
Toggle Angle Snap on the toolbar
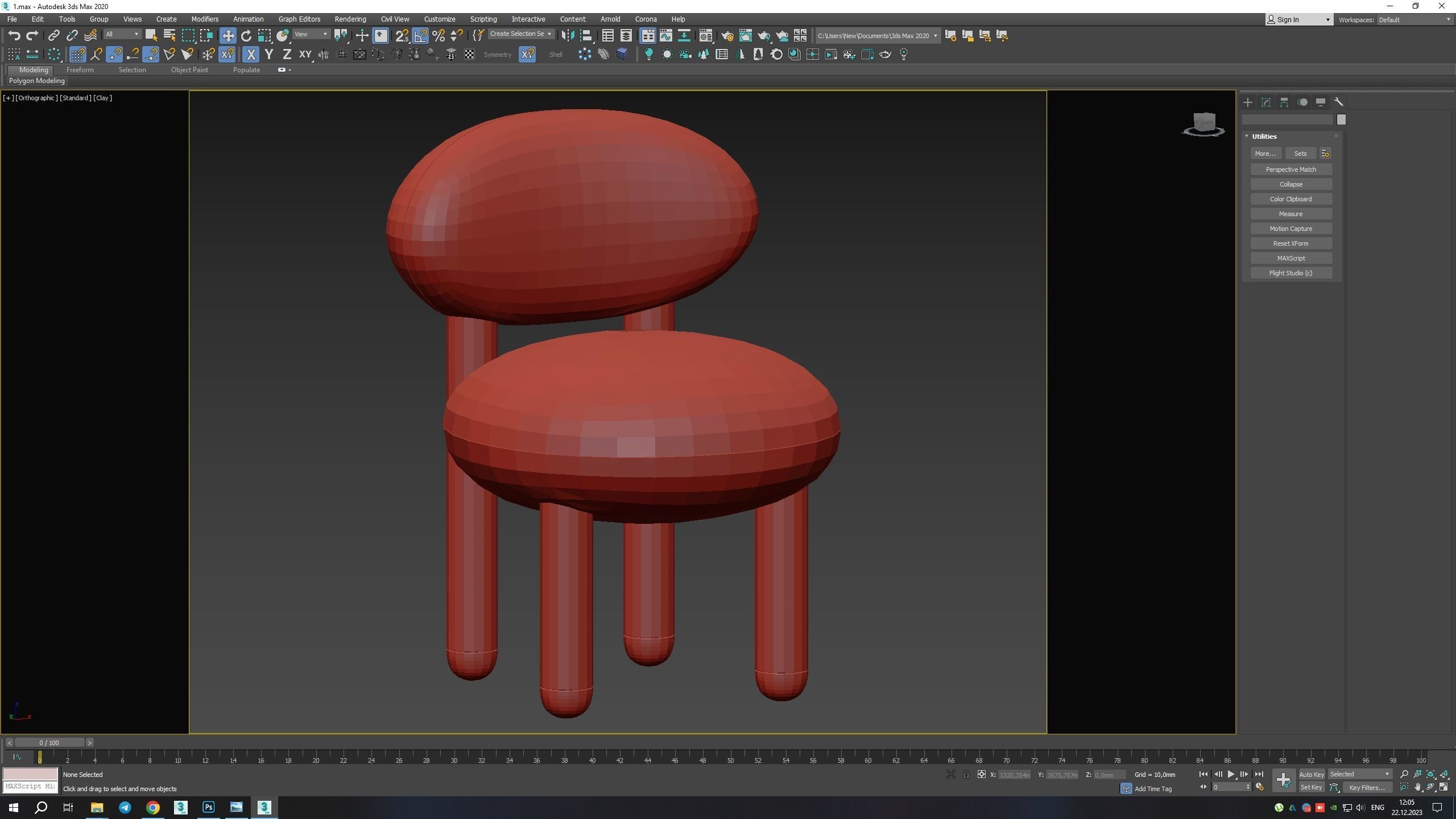pos(420,35)
